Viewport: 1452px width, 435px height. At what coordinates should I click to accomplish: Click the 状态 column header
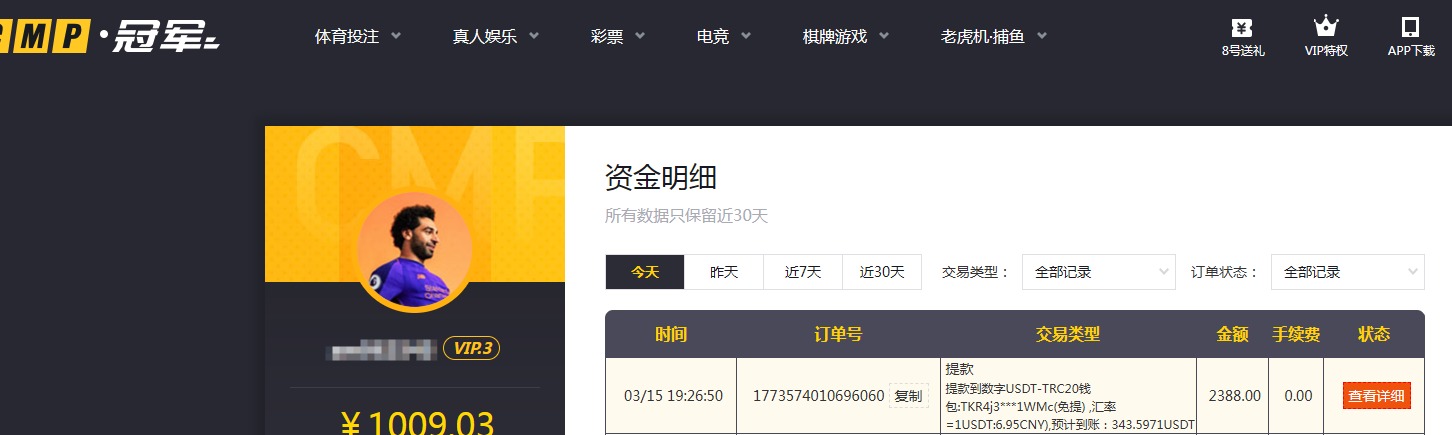[x=1375, y=334]
